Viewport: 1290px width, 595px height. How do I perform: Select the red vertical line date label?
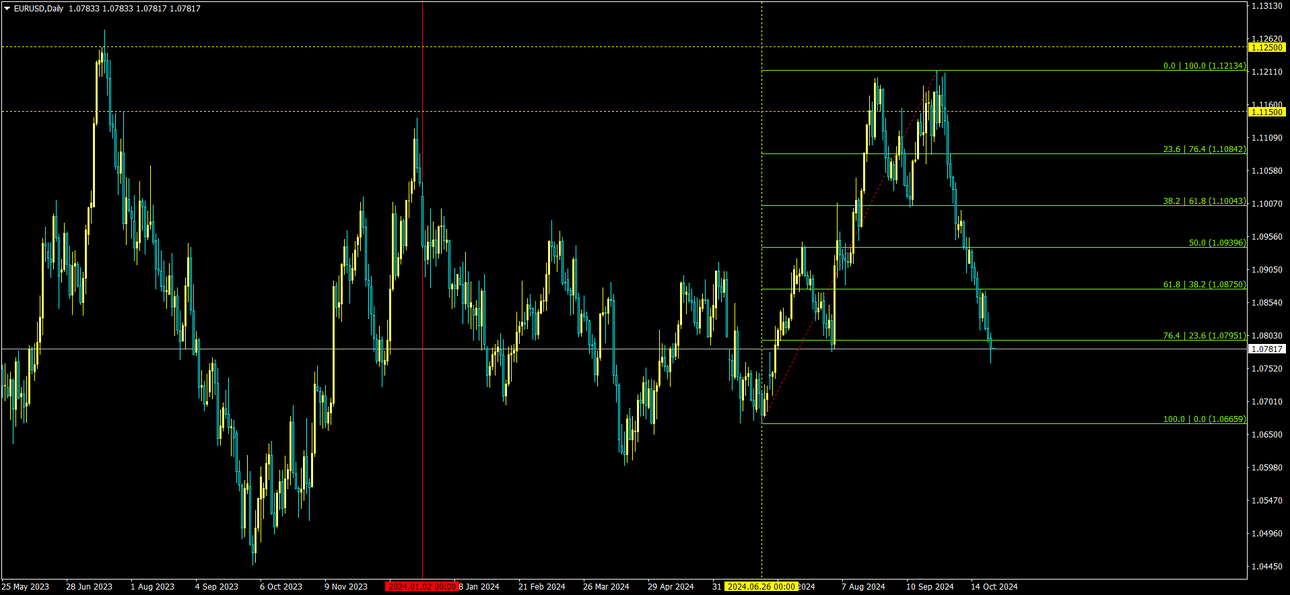[422, 587]
